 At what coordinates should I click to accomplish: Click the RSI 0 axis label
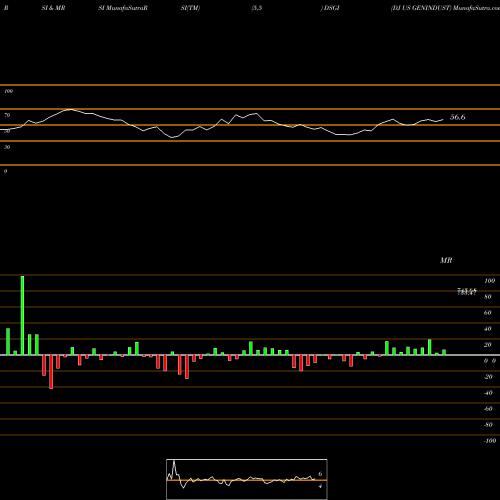pos(6,171)
